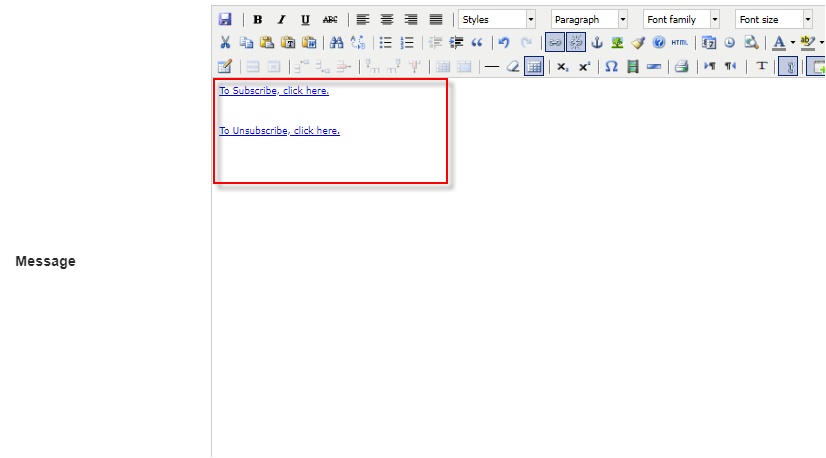The height and width of the screenshot is (458, 826).
Task: Click the Save floppy disk icon
Action: (x=225, y=19)
